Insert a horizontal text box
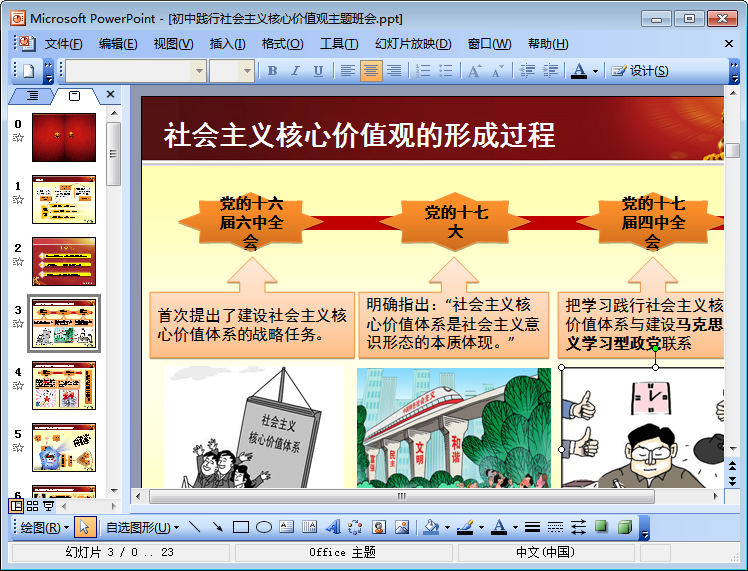Screen dimensions: 748x571 pyautogui.click(x=286, y=527)
